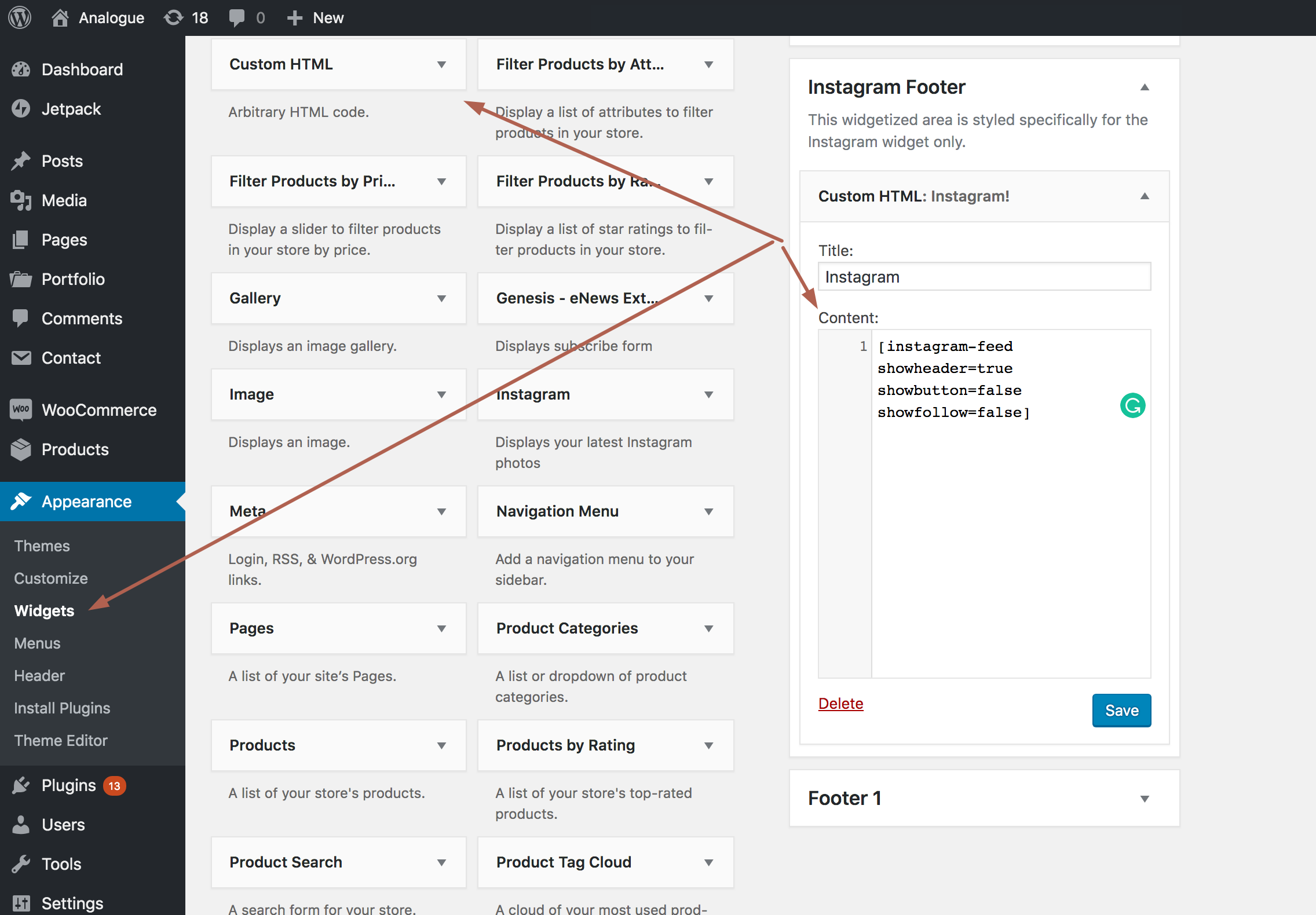Image resolution: width=1316 pixels, height=915 pixels.
Task: Expand the Filter Products by Pri... widget
Action: (441, 181)
